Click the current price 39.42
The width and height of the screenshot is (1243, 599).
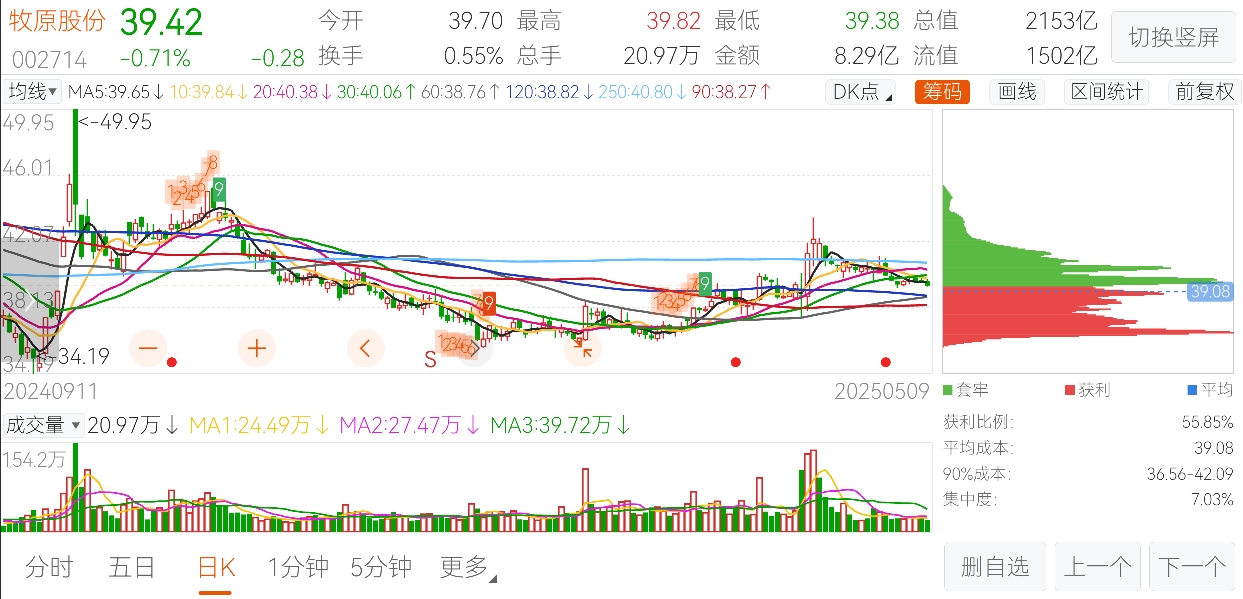click(x=161, y=21)
